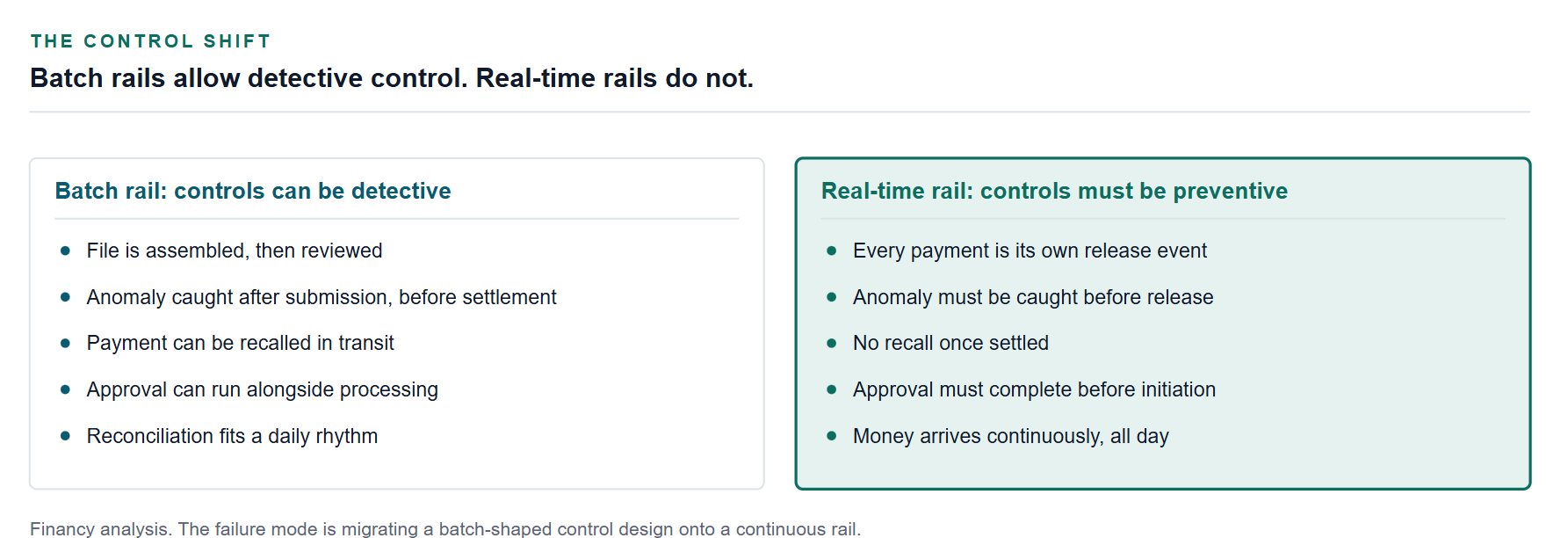Screen dimensions: 1568x538
Task: Click the 'Batch rail: controls can be detective' heading
Action: click(x=253, y=191)
